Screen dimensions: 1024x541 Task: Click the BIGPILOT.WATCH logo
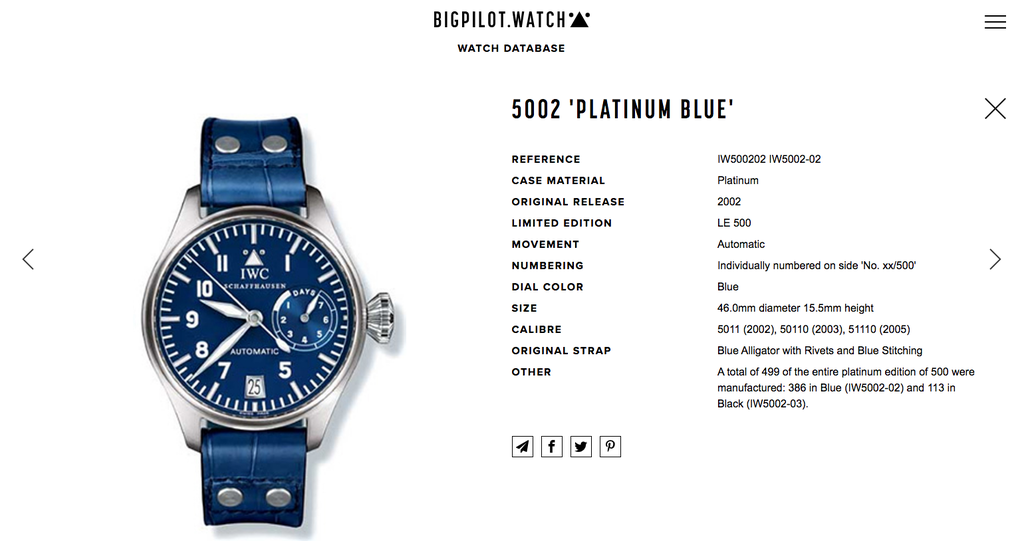(x=511, y=20)
